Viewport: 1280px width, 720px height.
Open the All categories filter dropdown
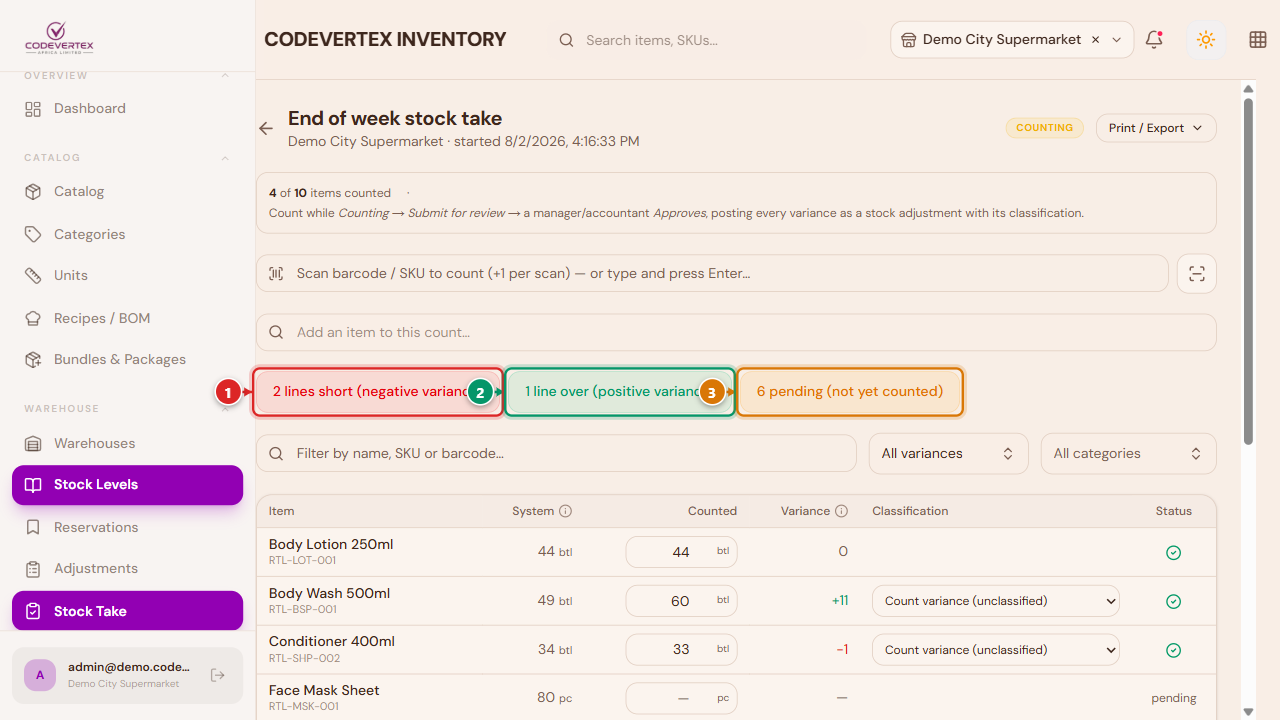click(1128, 454)
